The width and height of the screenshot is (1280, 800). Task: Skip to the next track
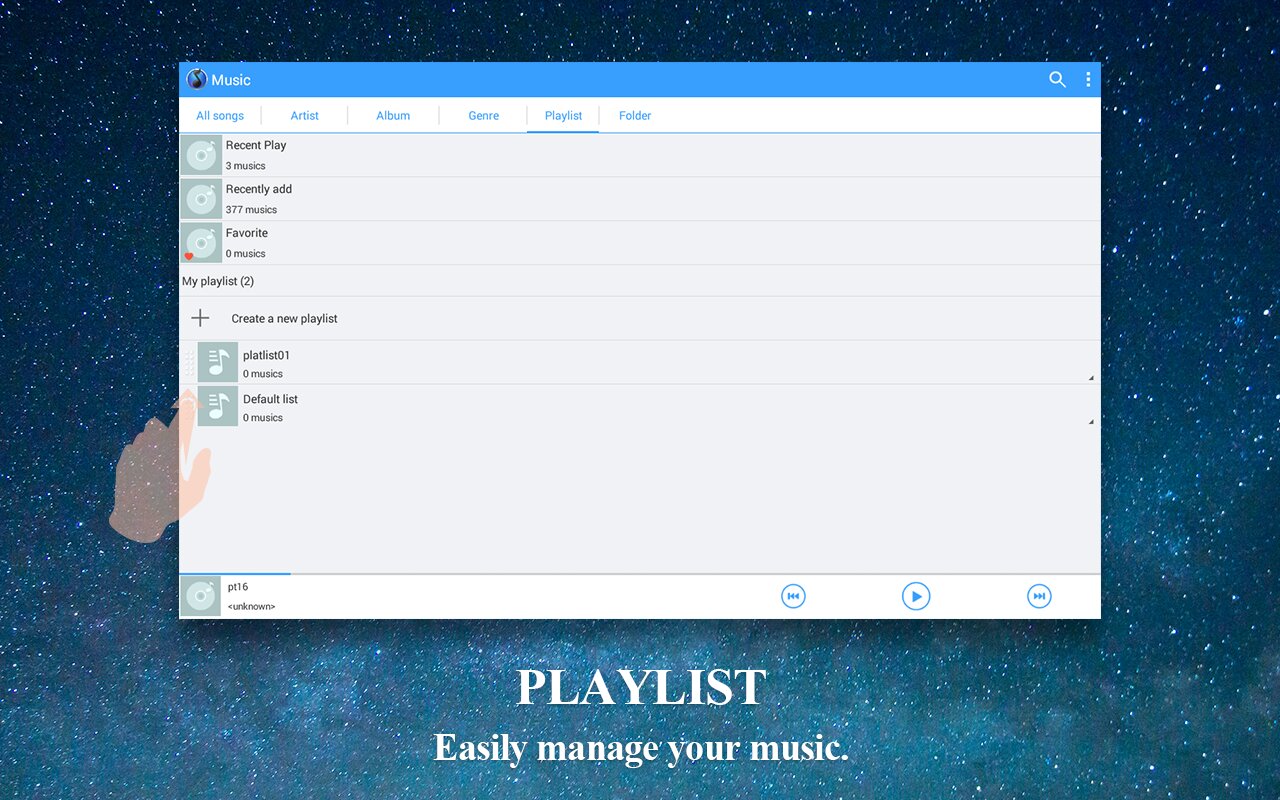click(1039, 597)
